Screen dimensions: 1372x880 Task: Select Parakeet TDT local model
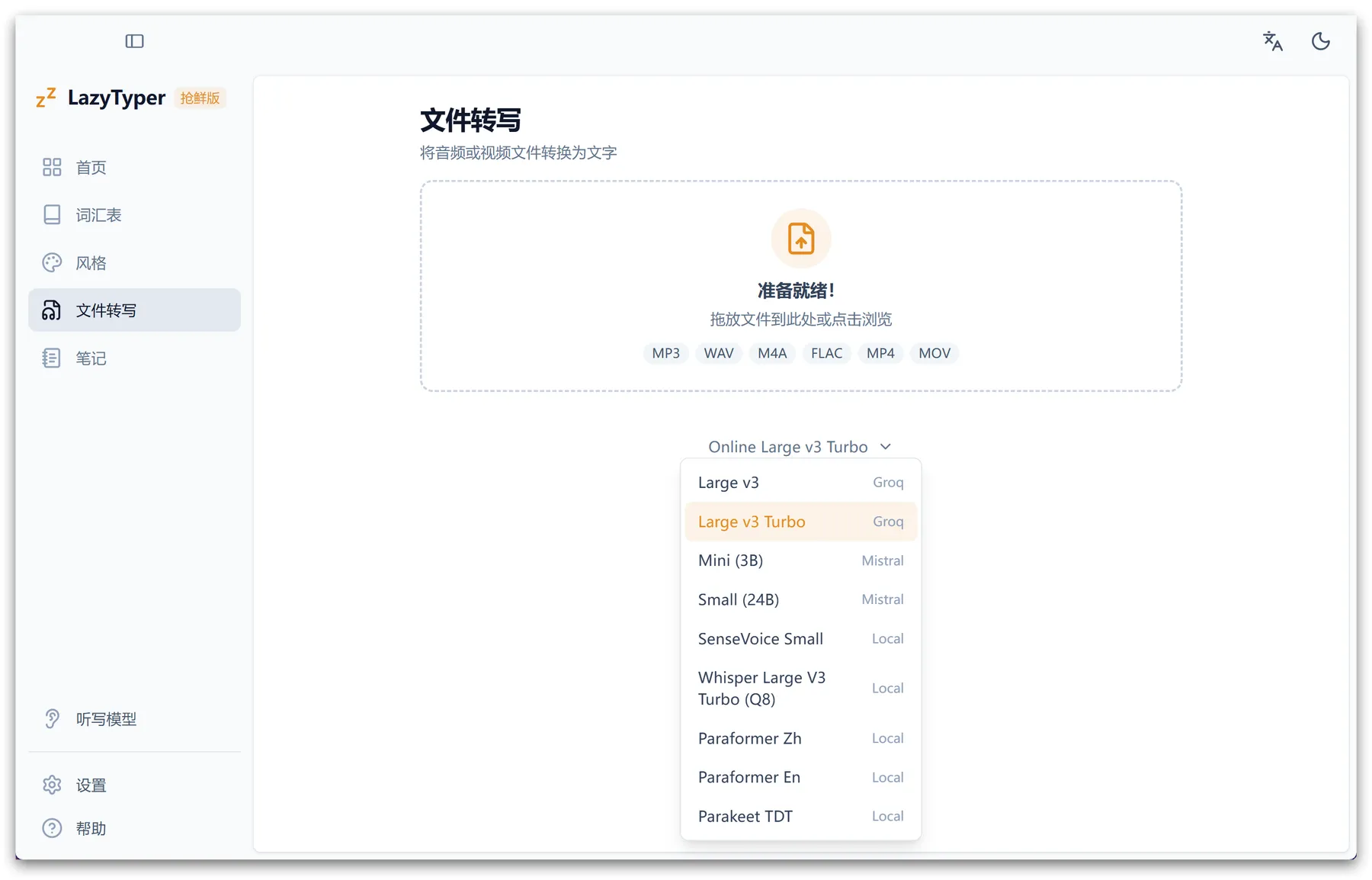[800, 817]
